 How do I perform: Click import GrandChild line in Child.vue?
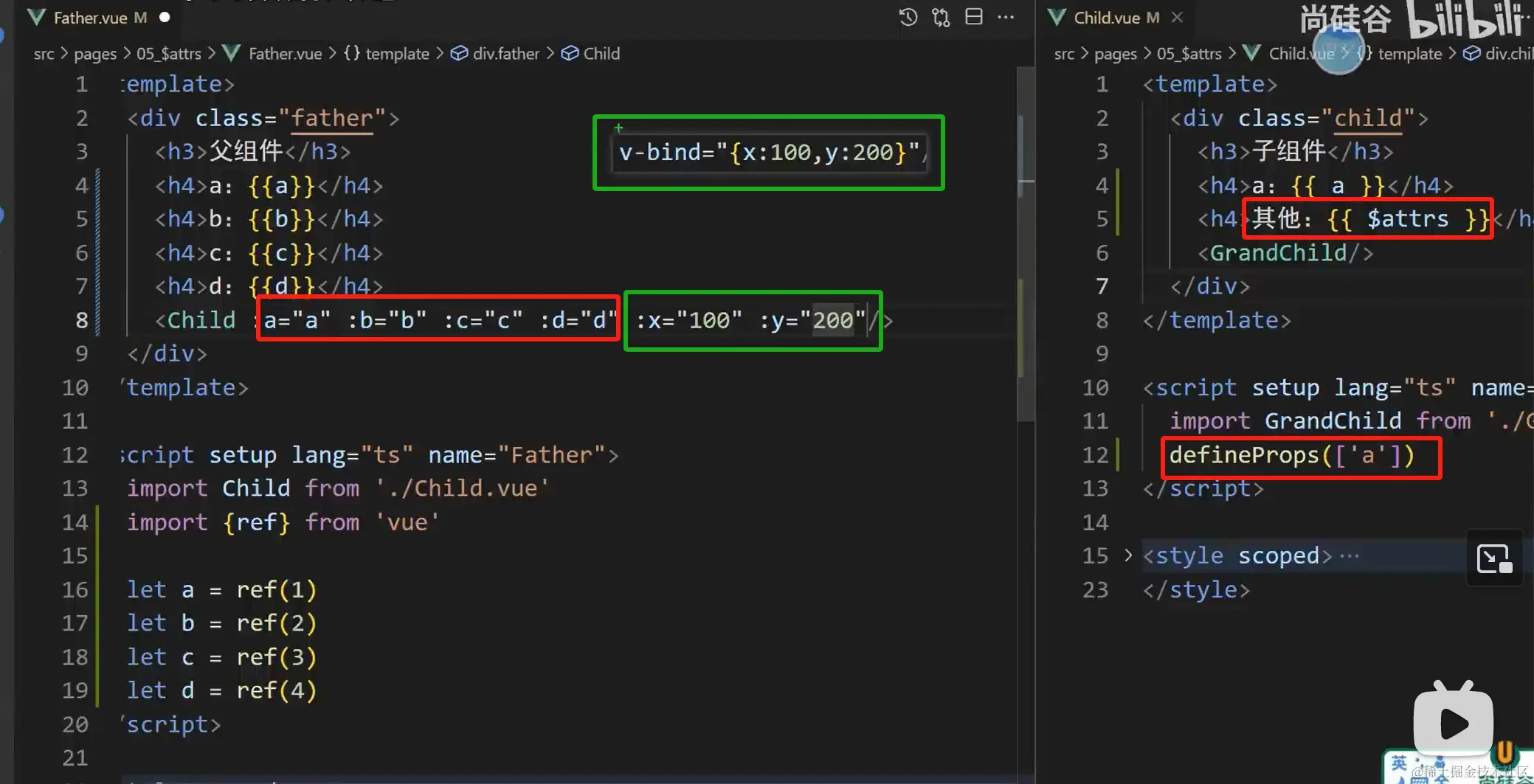point(1351,421)
